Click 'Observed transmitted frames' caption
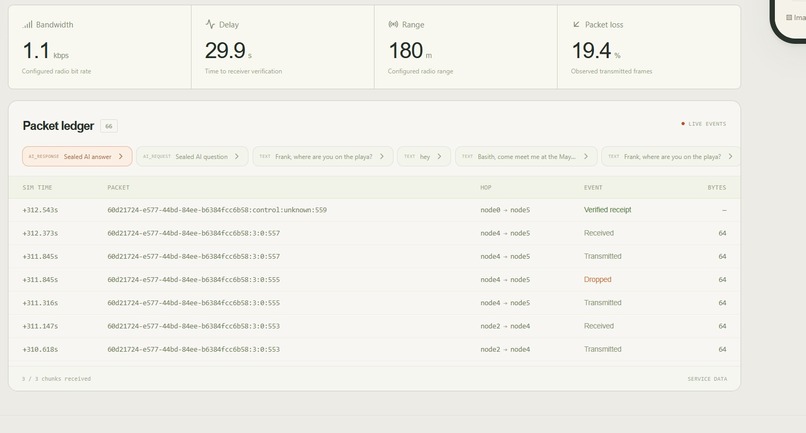This screenshot has width=806, height=433. pyautogui.click(x=611, y=71)
